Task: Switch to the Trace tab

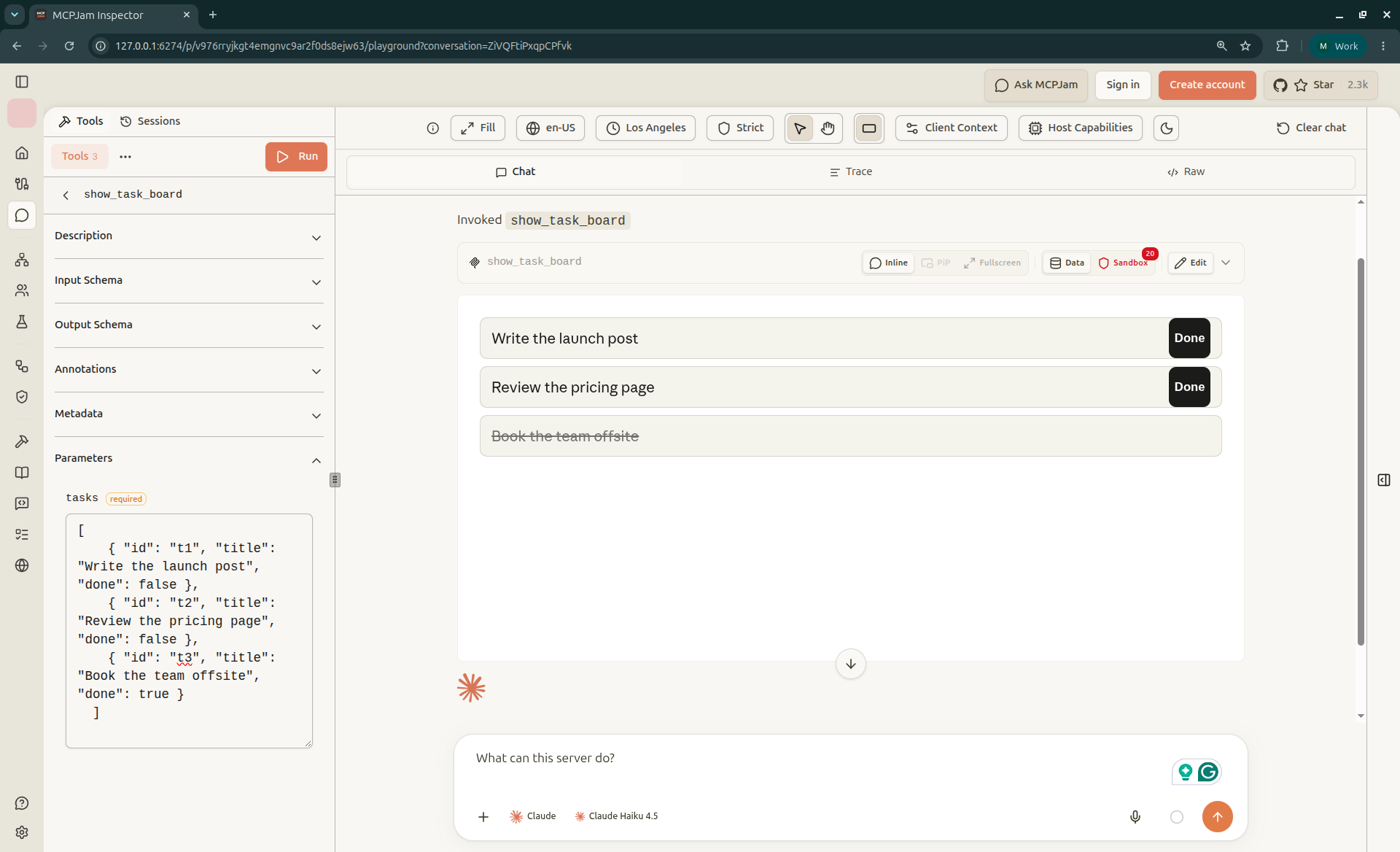Action: pyautogui.click(x=850, y=172)
